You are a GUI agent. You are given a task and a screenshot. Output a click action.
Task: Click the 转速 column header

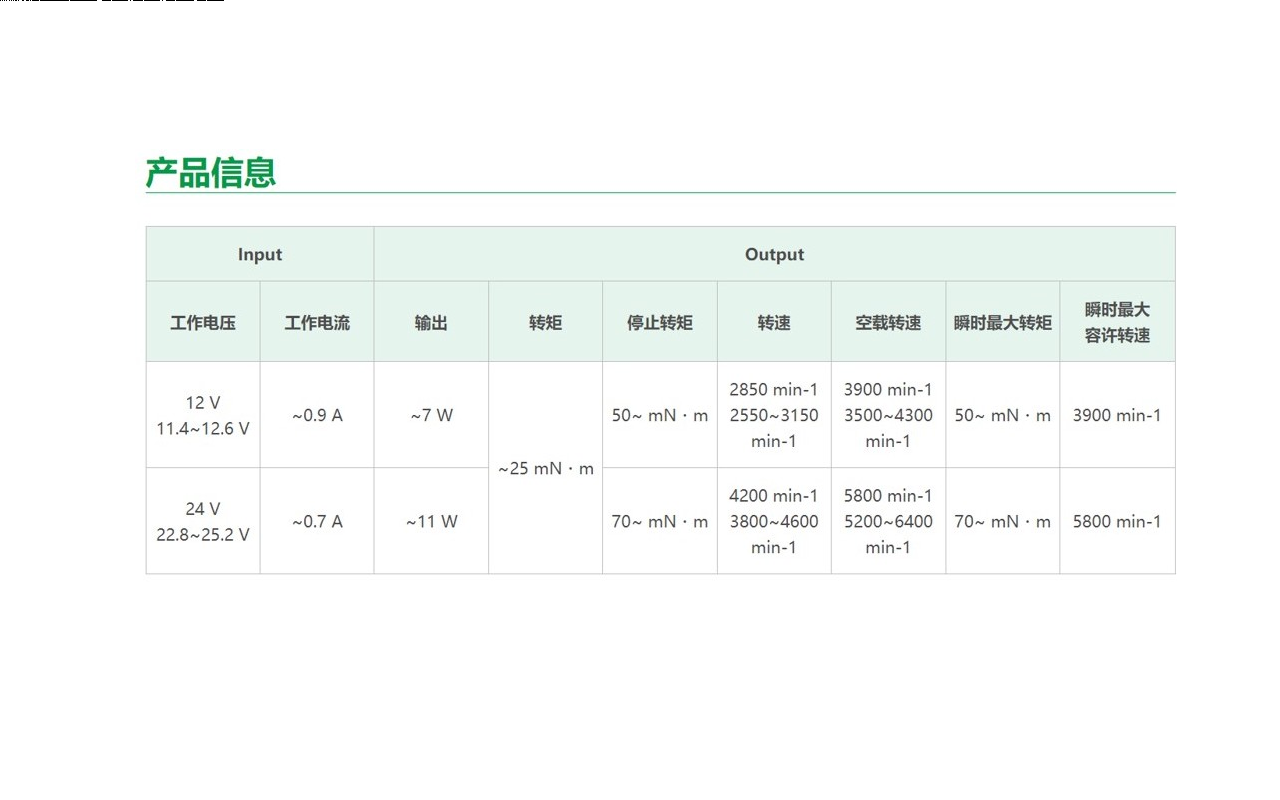pyautogui.click(x=774, y=322)
